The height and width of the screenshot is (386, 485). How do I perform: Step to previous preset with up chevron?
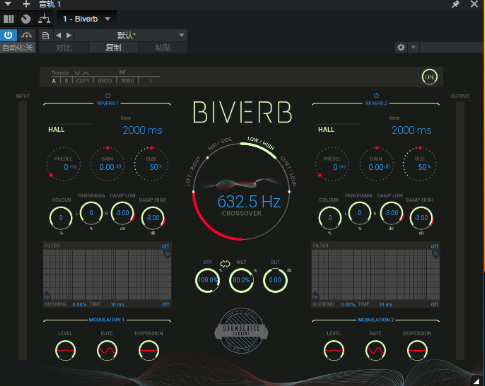86,73
